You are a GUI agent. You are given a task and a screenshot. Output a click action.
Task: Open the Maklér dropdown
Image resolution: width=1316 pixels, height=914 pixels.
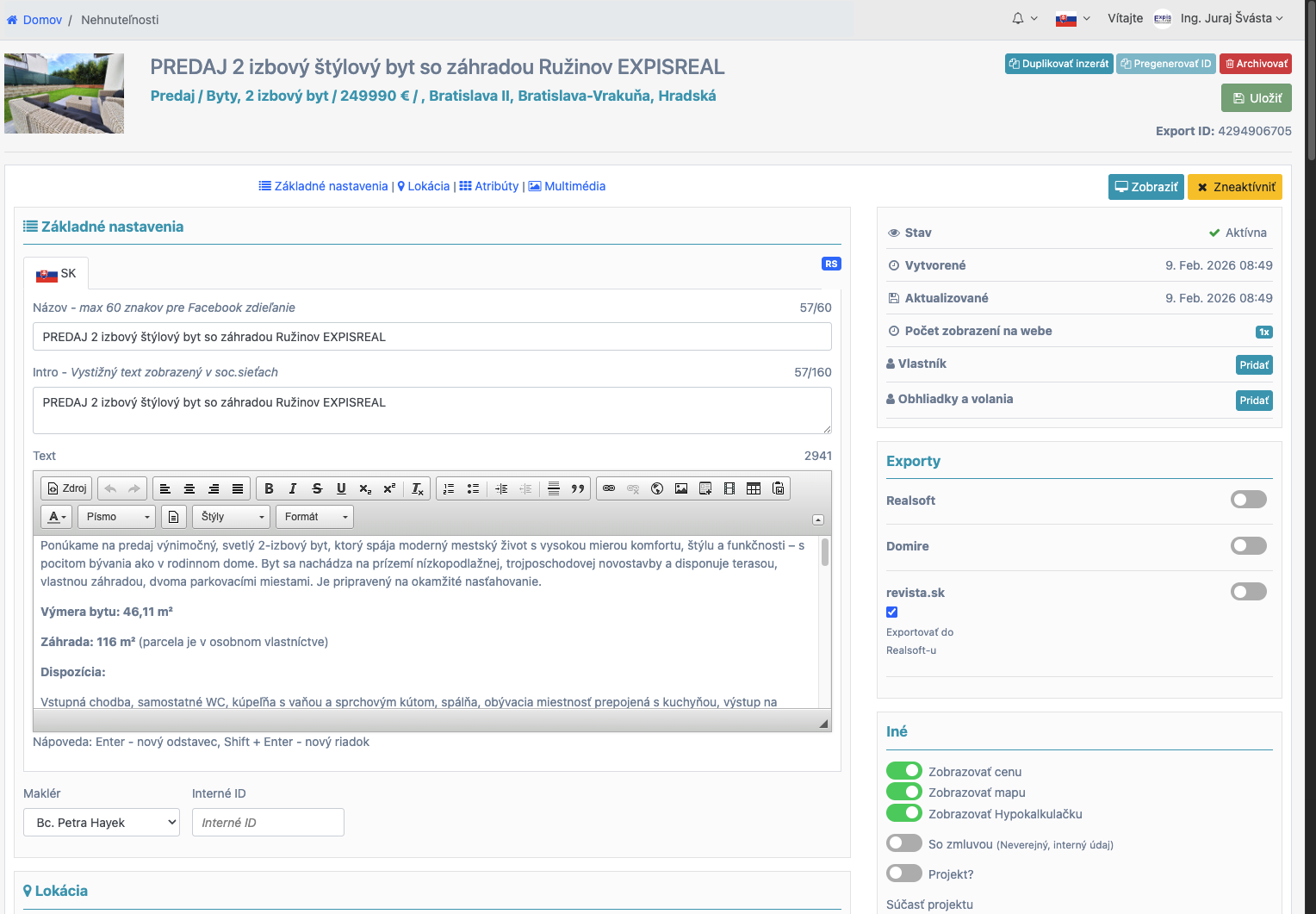pyautogui.click(x=102, y=823)
